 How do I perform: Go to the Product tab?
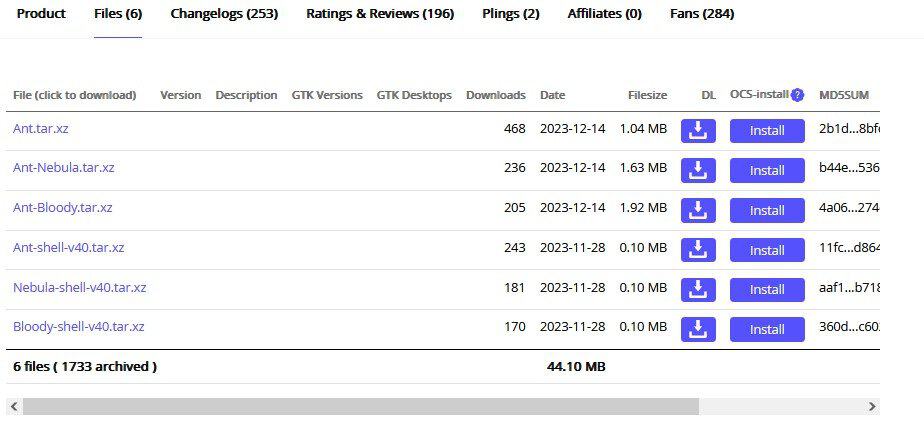point(41,14)
